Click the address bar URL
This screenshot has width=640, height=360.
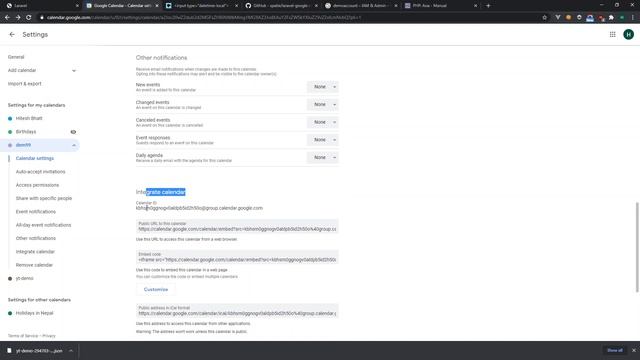[x=204, y=18]
